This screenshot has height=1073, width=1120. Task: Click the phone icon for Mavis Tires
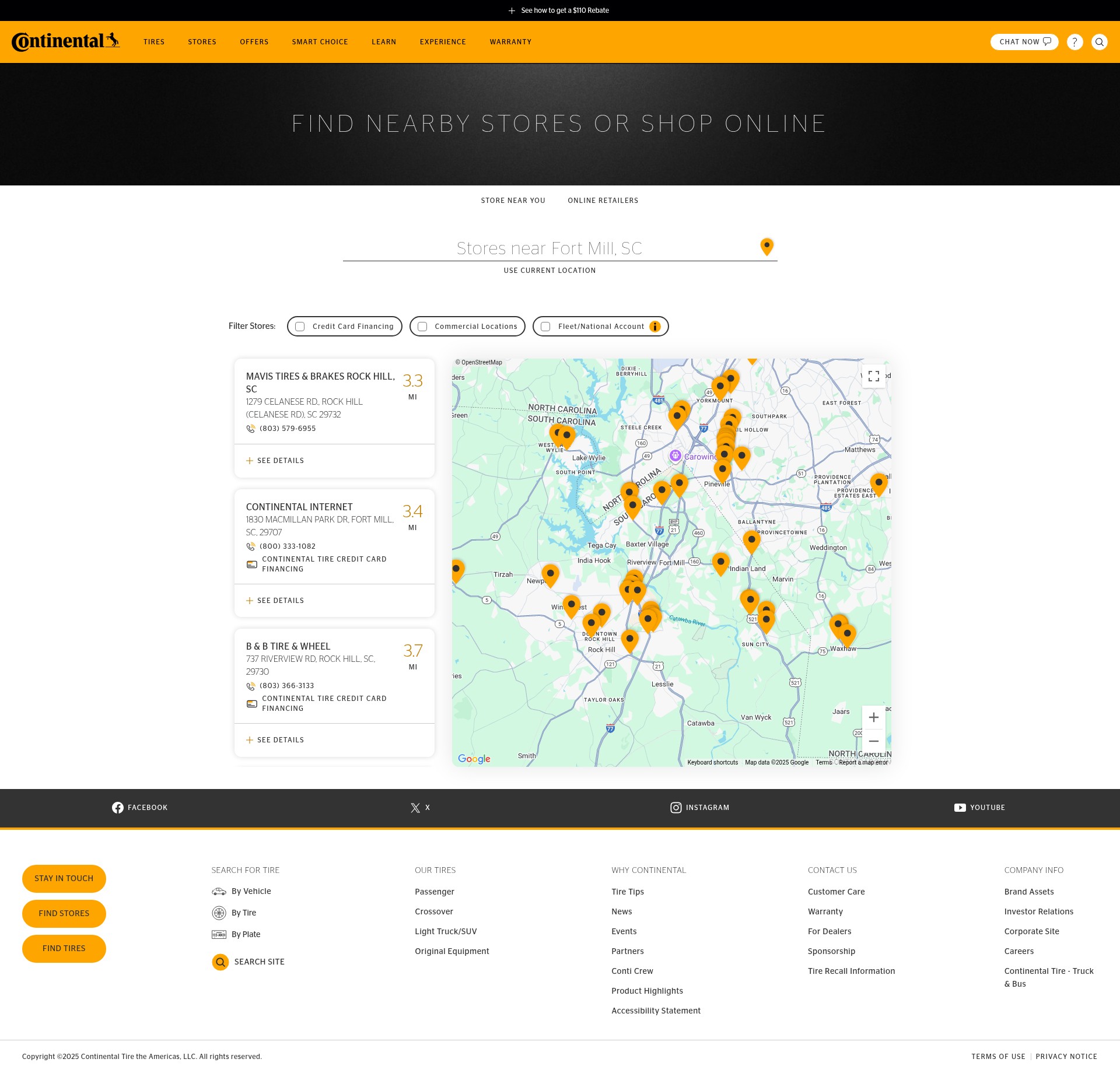click(251, 429)
